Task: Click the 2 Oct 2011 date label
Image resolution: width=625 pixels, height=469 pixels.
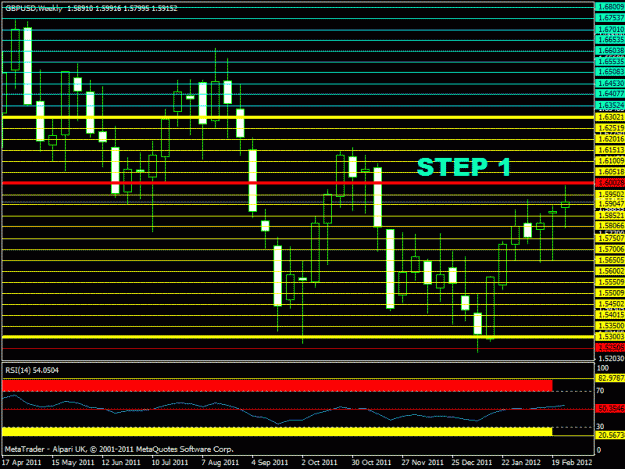Action: (319, 463)
